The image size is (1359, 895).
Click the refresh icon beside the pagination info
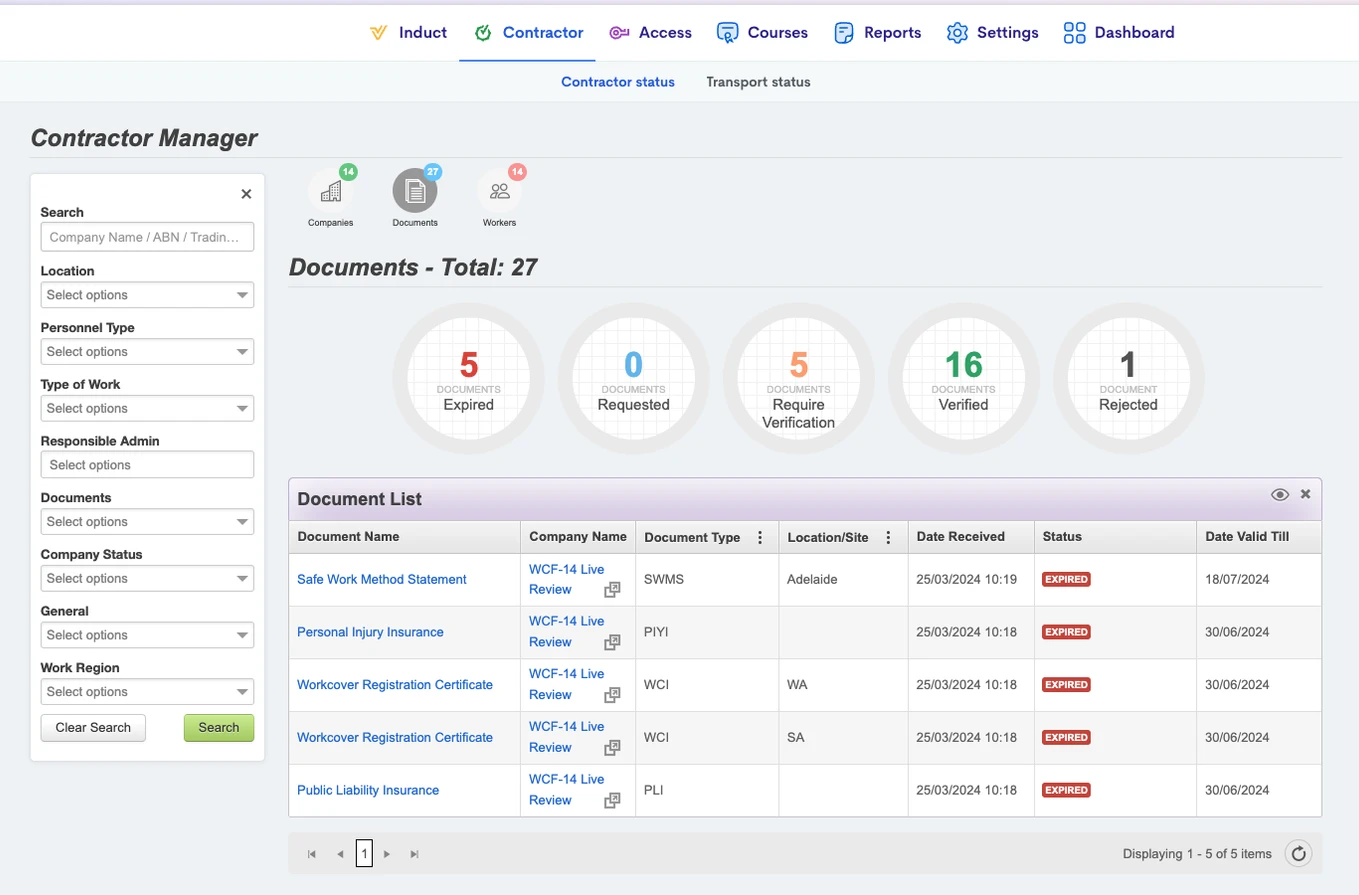[1298, 854]
